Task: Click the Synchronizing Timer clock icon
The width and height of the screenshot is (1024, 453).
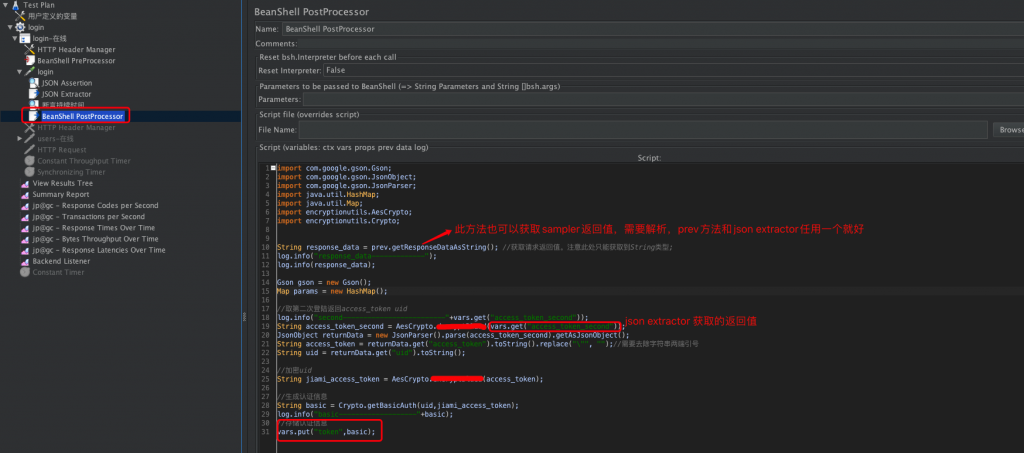Action: pyautogui.click(x=30, y=172)
